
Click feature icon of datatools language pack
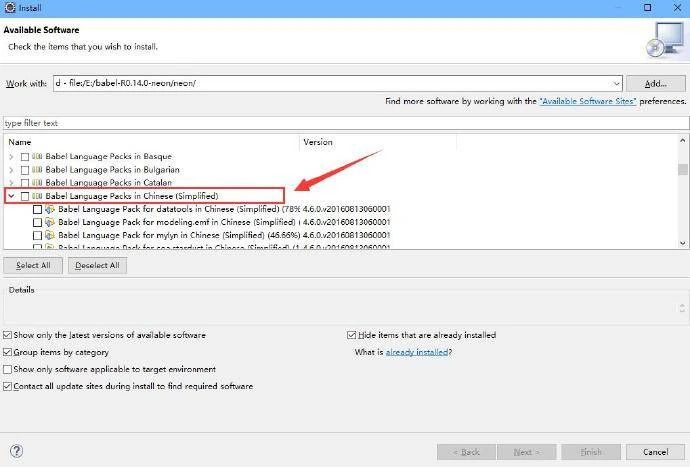50,209
